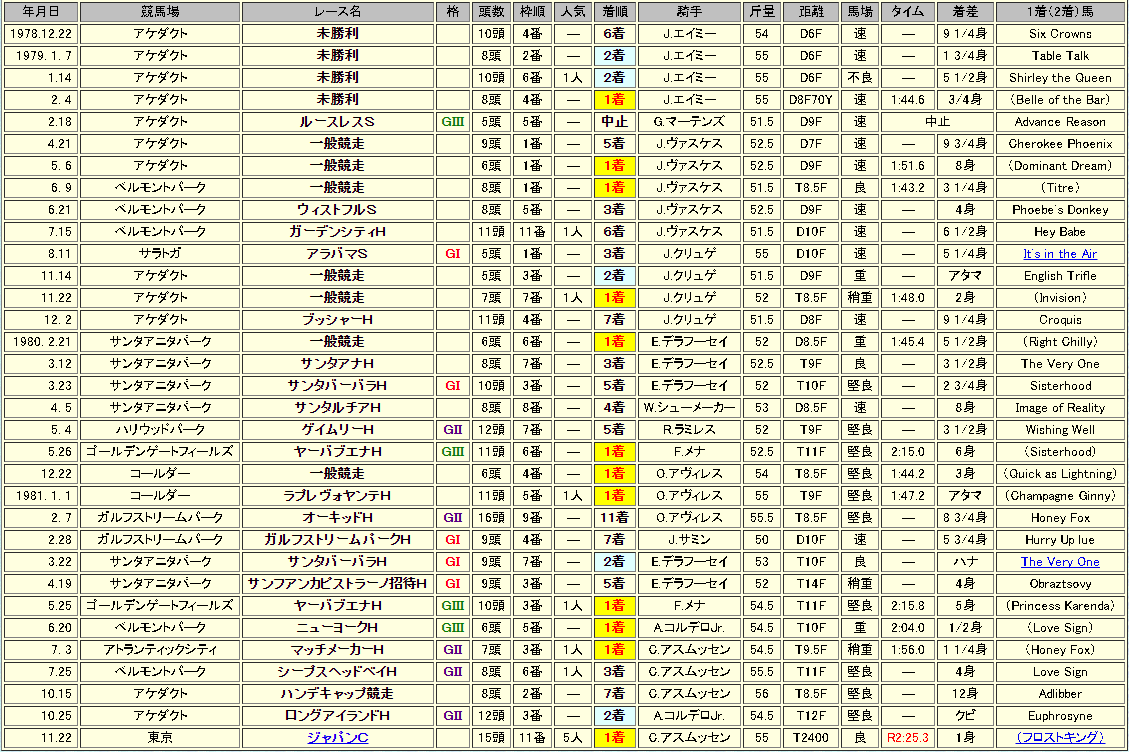Click the Wishing Well horse name
The height and width of the screenshot is (752, 1129).
(x=1060, y=429)
